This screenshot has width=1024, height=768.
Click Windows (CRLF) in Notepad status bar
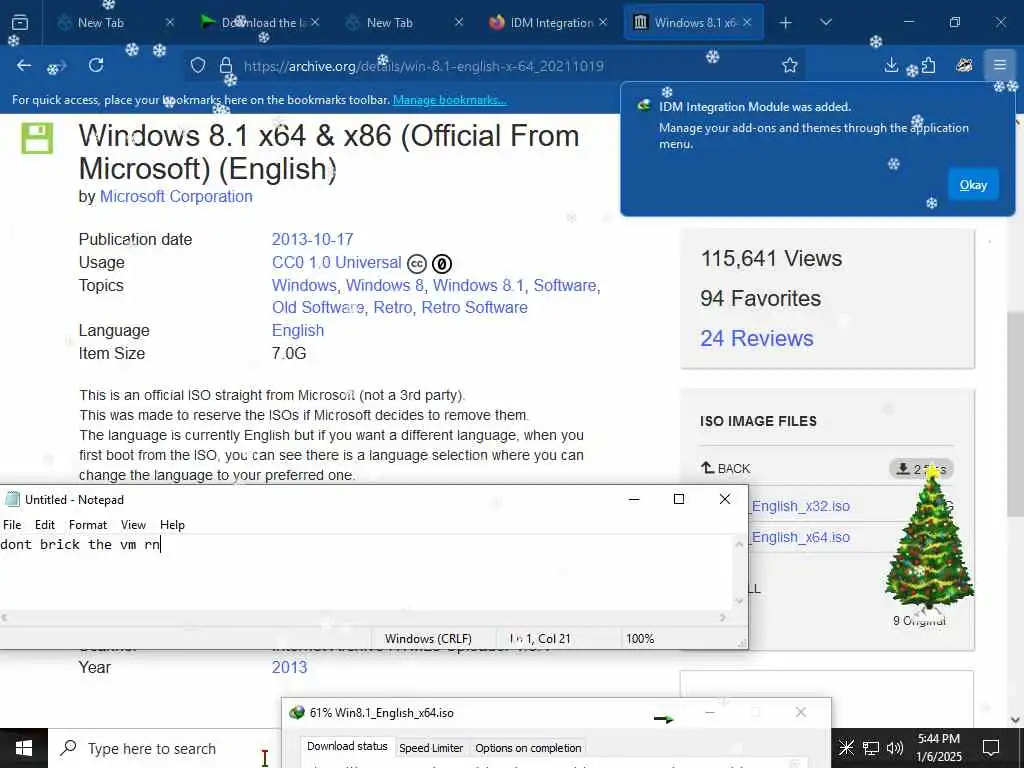click(x=428, y=639)
